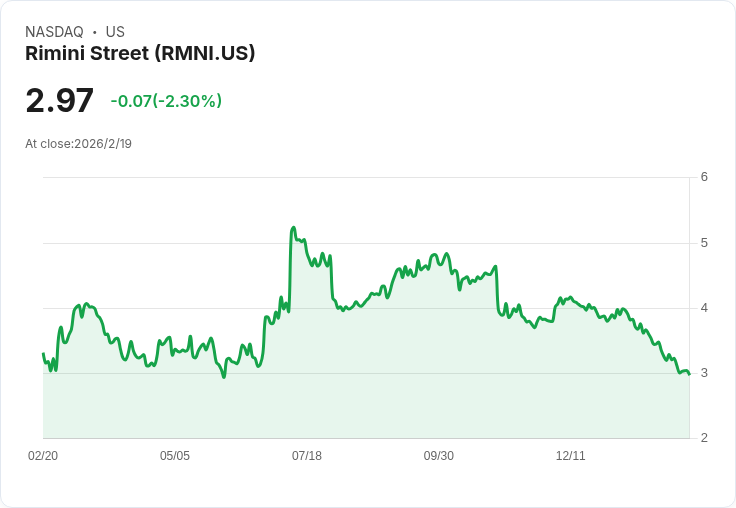The width and height of the screenshot is (736, 508).
Task: Click the y-axis value 6
Action: 704,178
